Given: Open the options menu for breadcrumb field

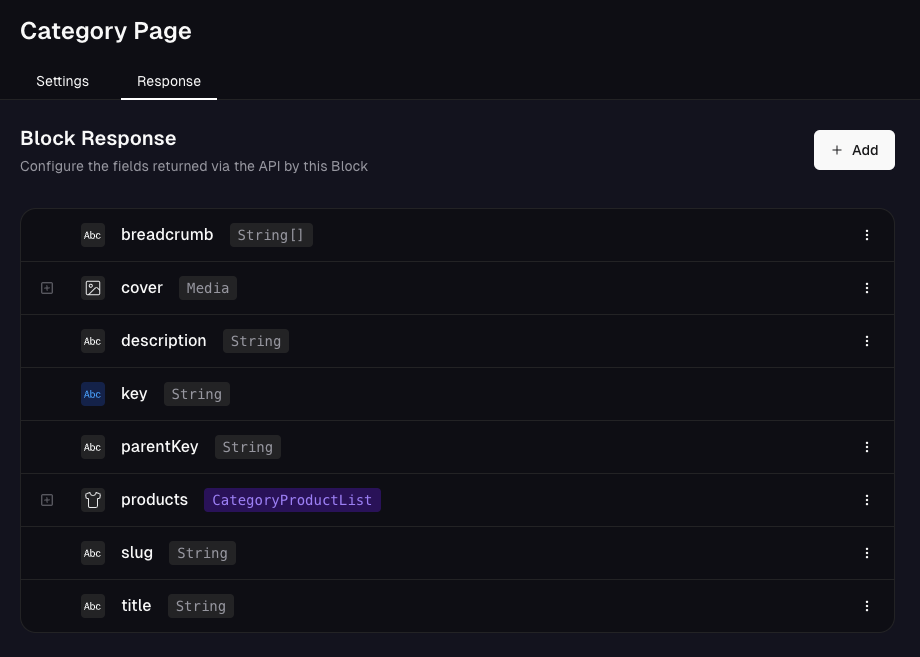Looking at the screenshot, I should [x=866, y=235].
